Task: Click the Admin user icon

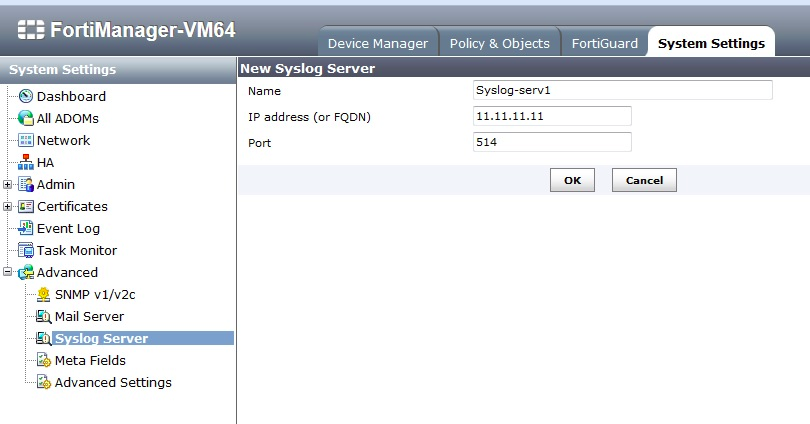Action: click(x=26, y=184)
